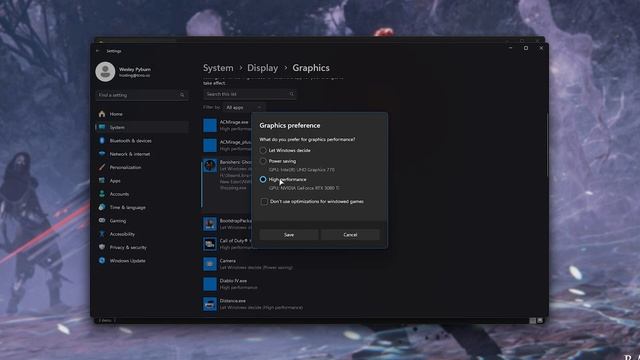Open Bluetooth & devices settings
640x360 pixels.
point(142,140)
